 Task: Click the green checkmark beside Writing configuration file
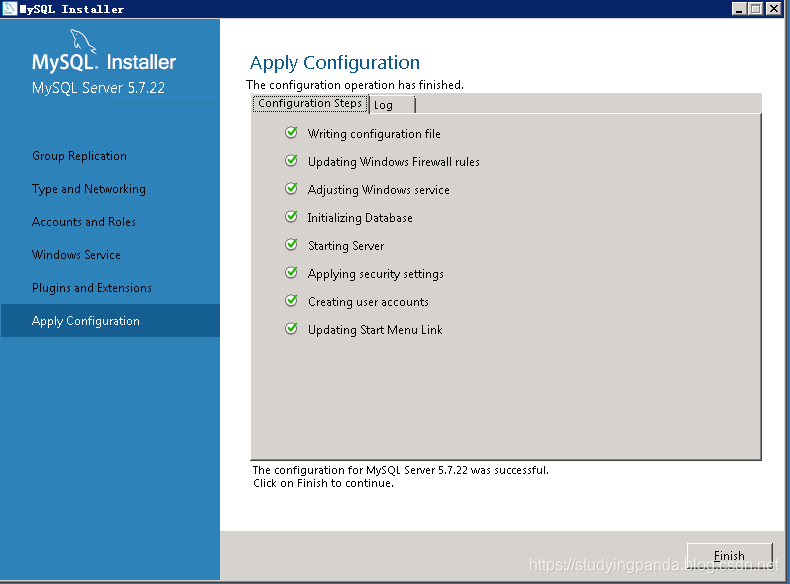(x=291, y=133)
